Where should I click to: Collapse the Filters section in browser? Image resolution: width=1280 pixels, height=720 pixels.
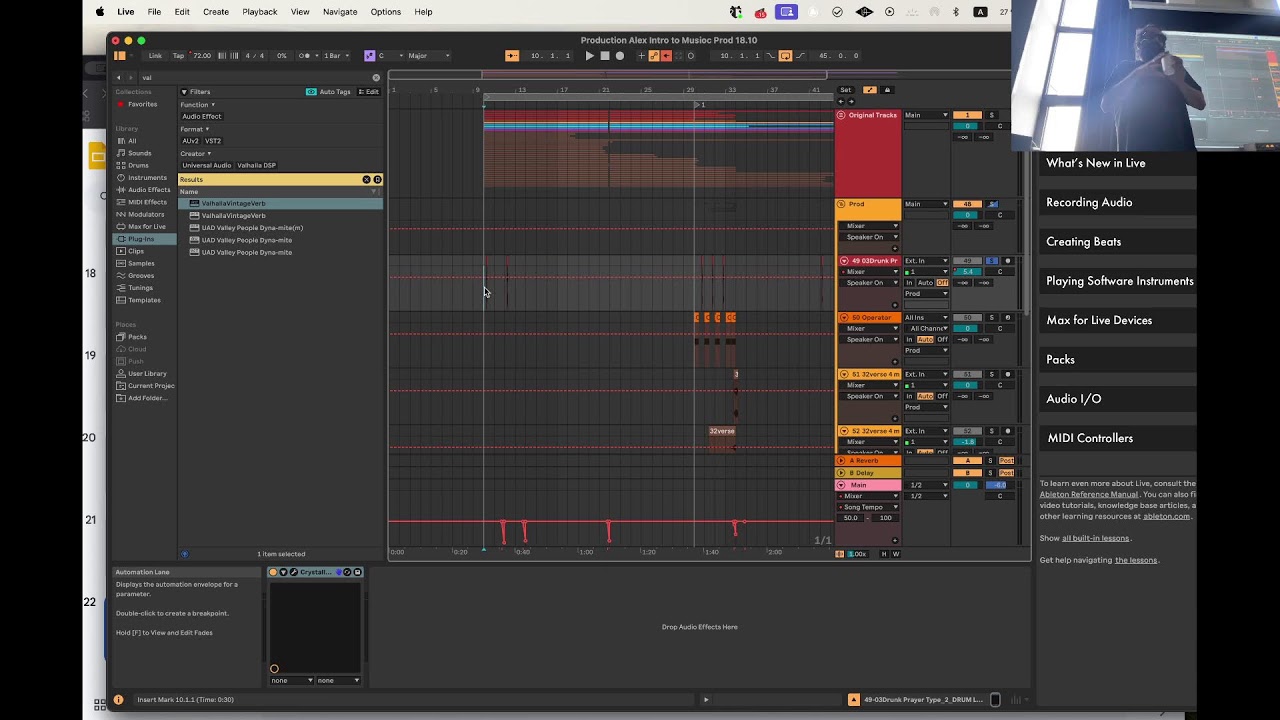click(x=184, y=92)
